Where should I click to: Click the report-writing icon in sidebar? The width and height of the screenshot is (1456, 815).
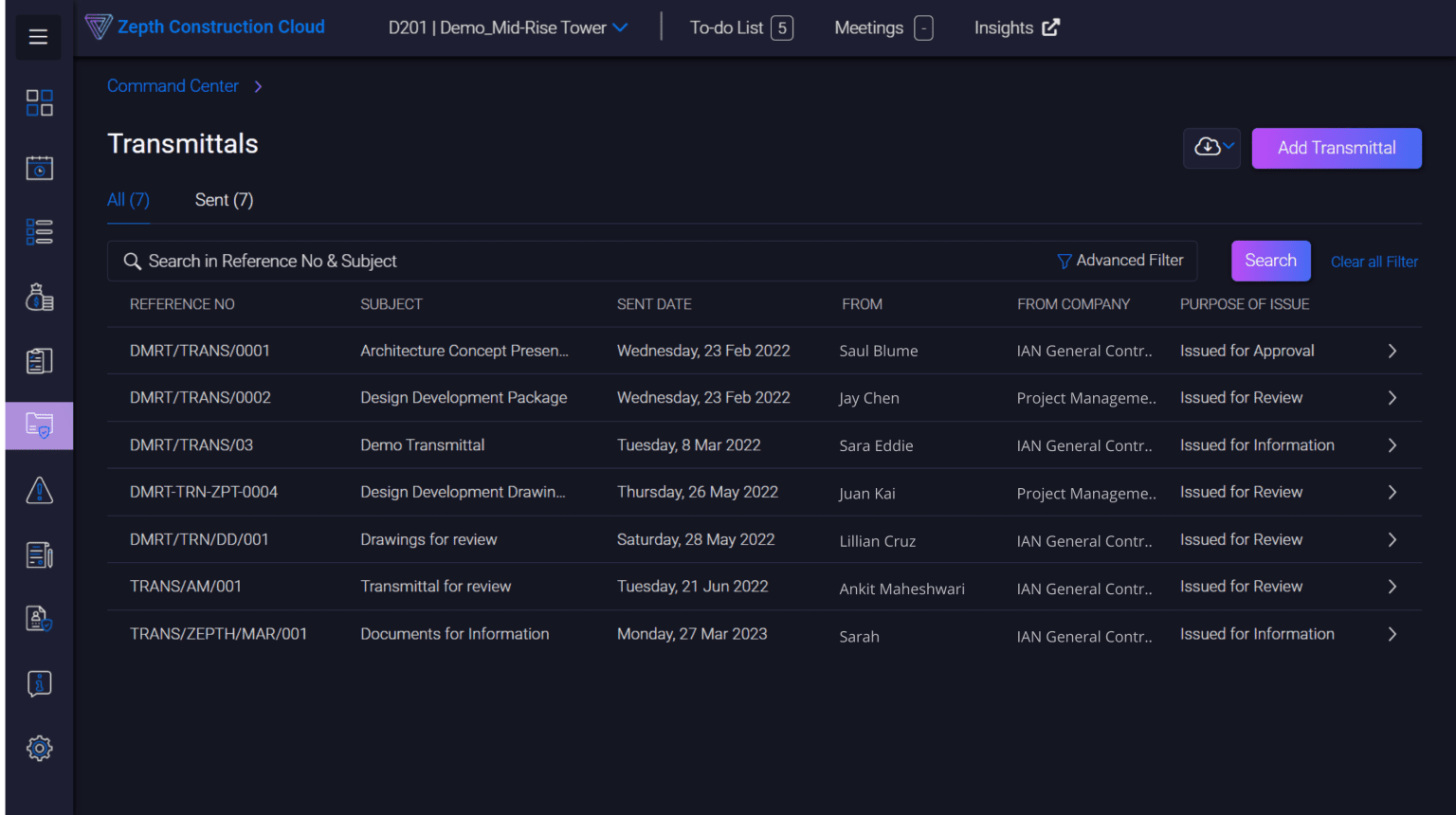tap(39, 555)
